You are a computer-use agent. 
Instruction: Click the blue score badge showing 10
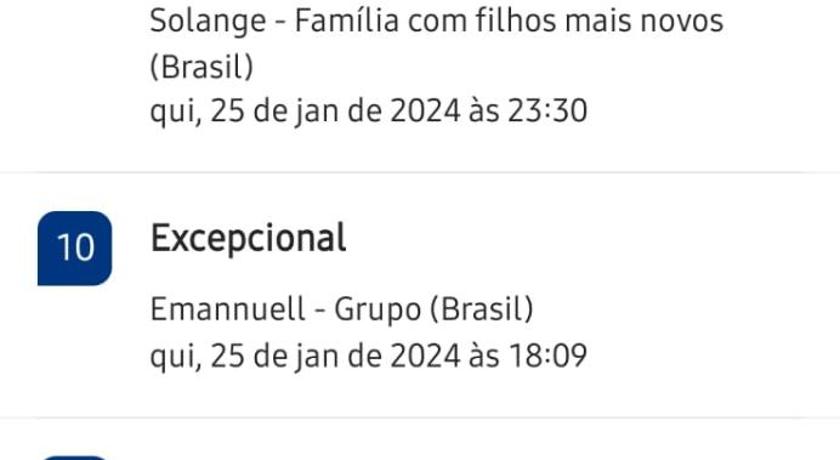pos(74,248)
